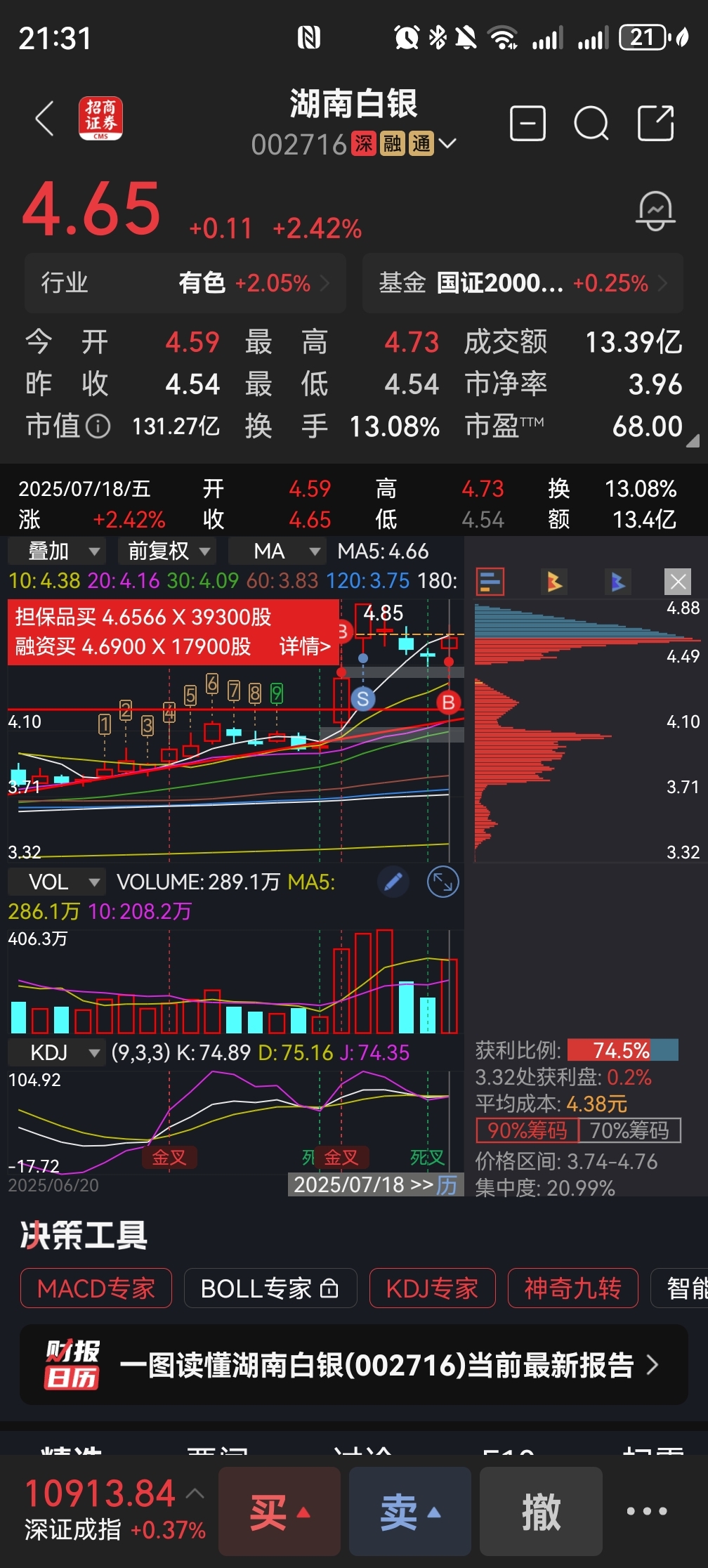Tap the Bluetooth status icon
This screenshot has height=1568, width=708.
tap(438, 37)
